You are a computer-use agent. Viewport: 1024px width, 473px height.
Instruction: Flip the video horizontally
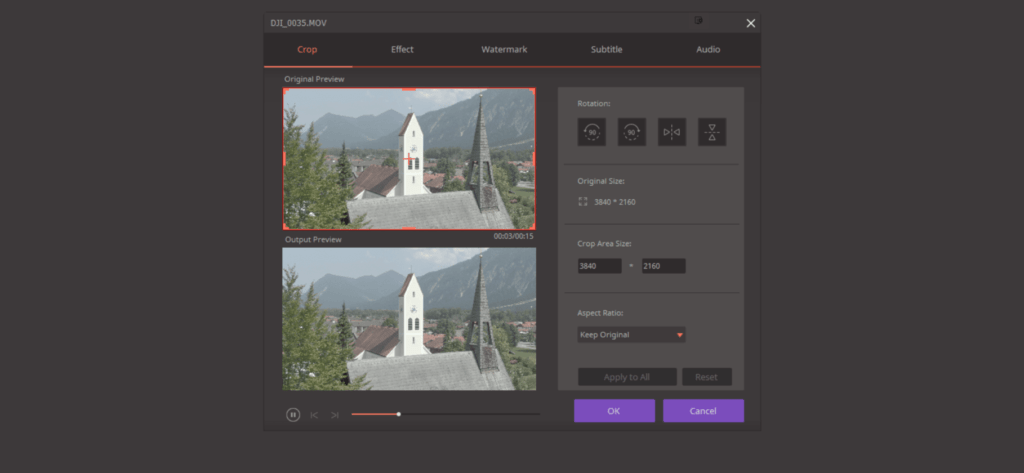[x=671, y=132]
